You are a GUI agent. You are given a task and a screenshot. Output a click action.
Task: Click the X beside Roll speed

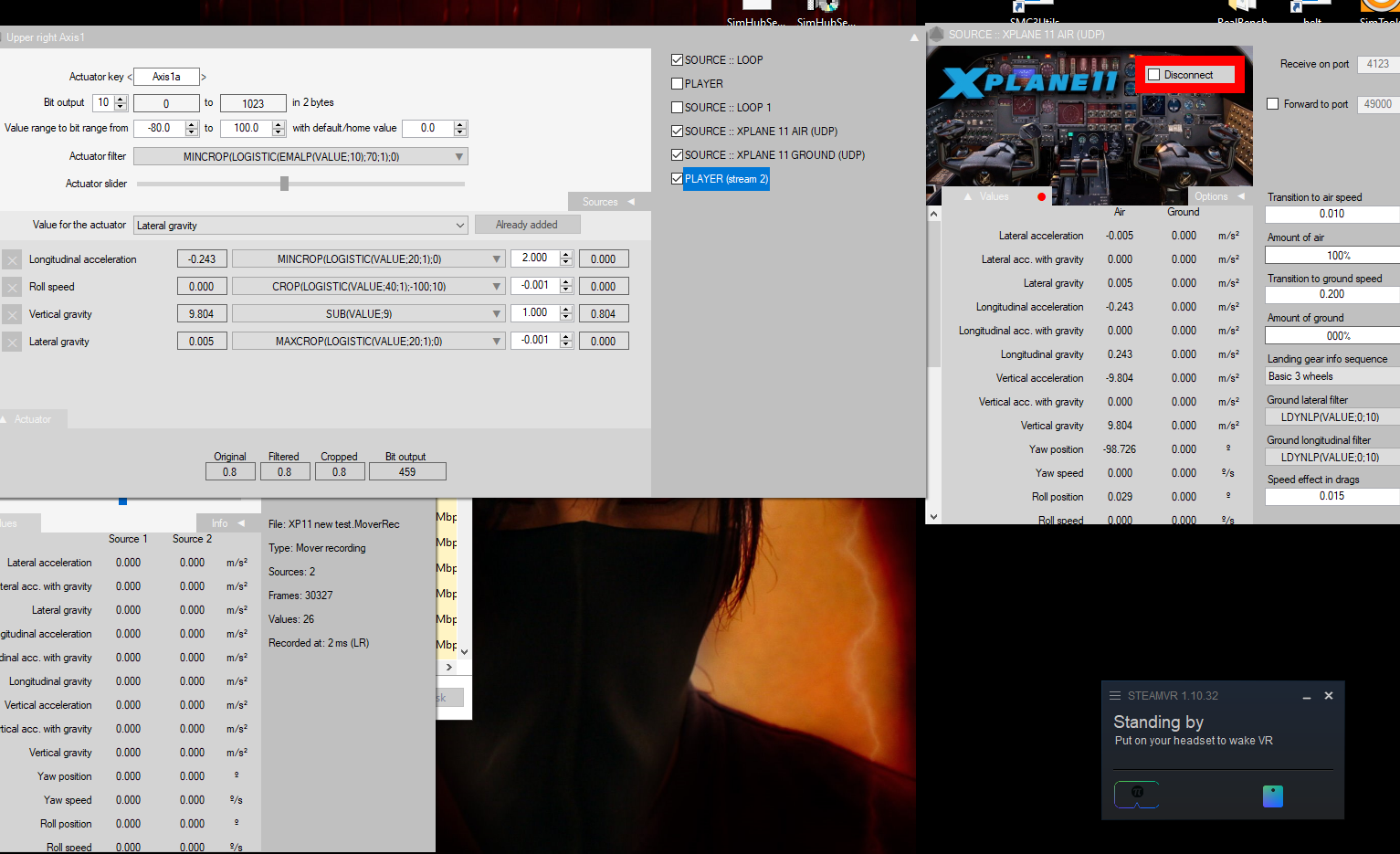tap(12, 287)
